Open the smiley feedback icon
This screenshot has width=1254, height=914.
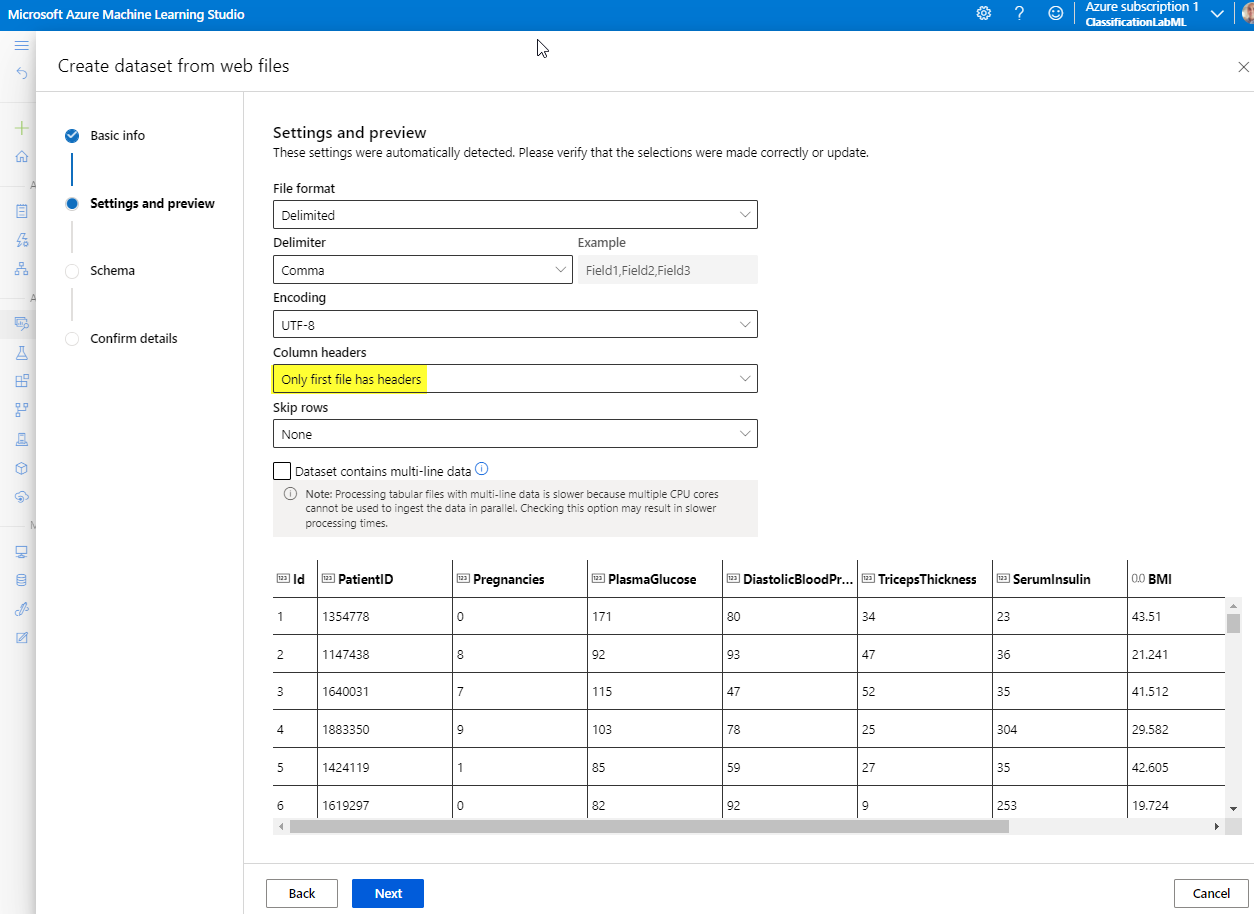click(1055, 13)
